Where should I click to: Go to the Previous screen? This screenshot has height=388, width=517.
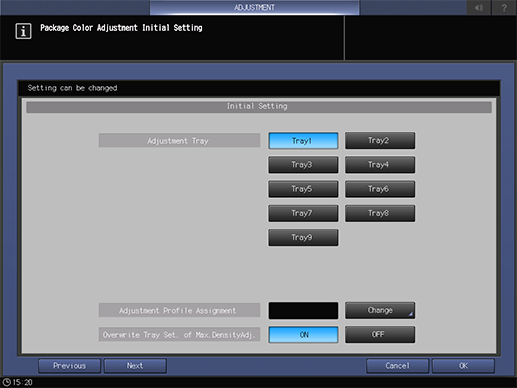point(69,366)
